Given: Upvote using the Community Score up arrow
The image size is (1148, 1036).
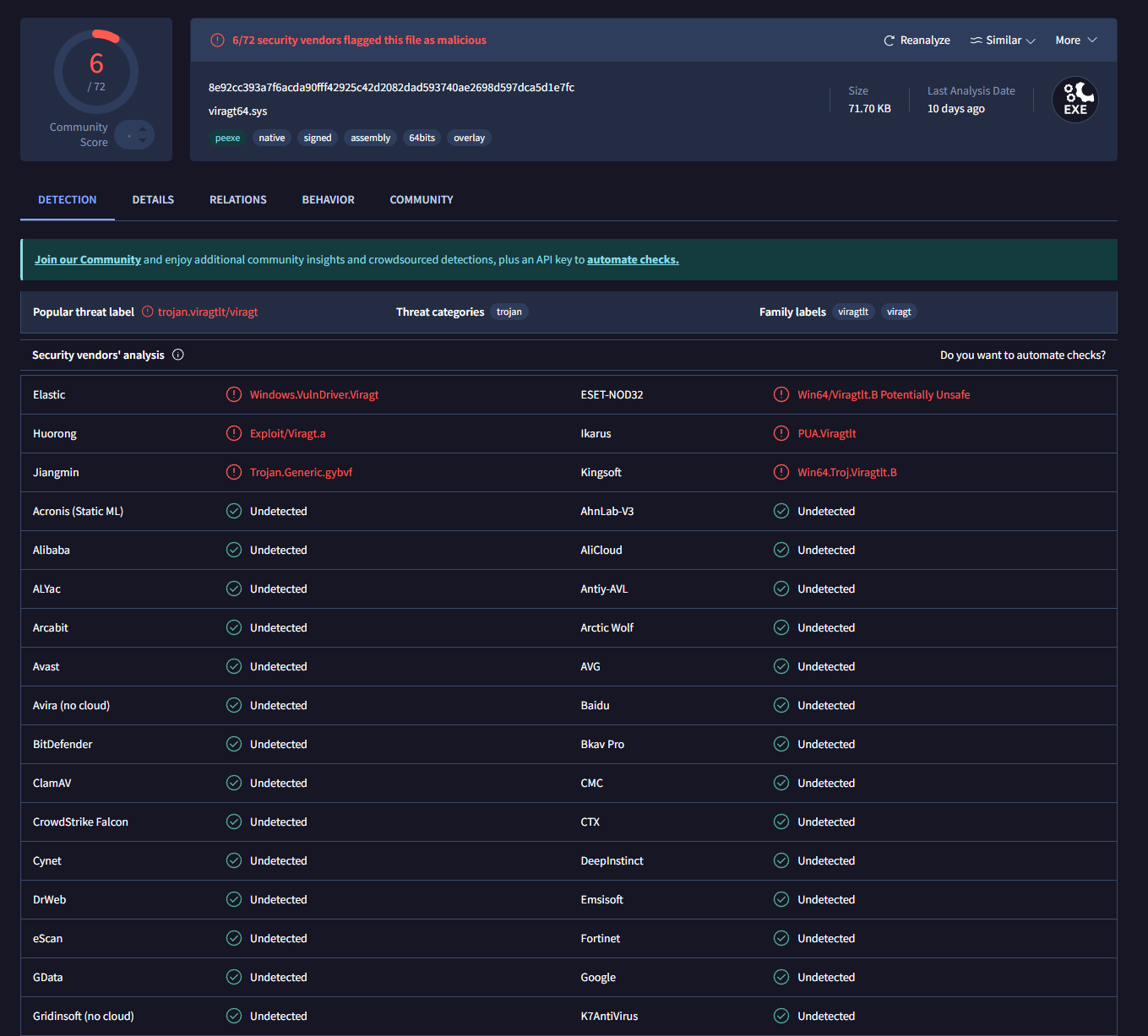Looking at the screenshot, I should tap(142, 129).
